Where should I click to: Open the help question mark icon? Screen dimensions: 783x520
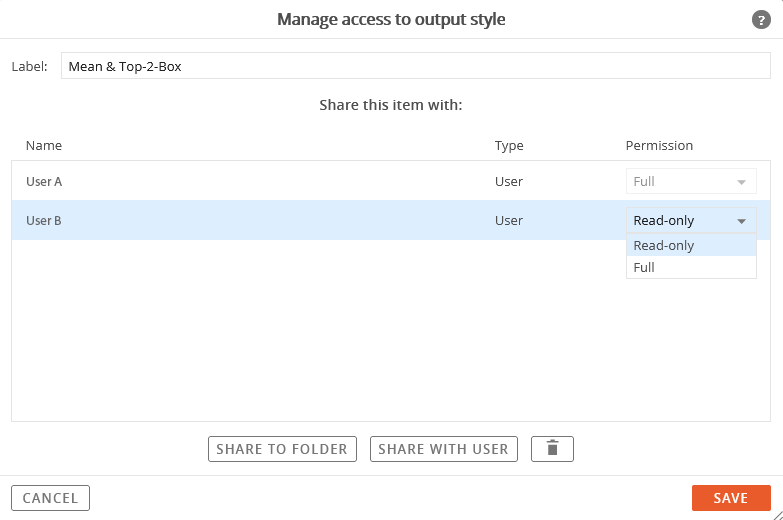[x=761, y=20]
